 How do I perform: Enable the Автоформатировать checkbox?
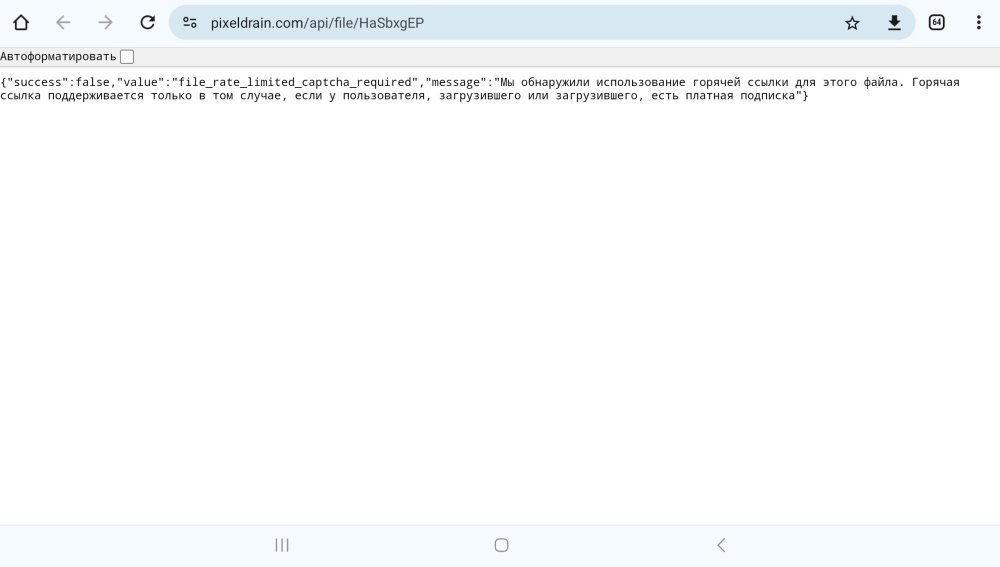point(127,57)
